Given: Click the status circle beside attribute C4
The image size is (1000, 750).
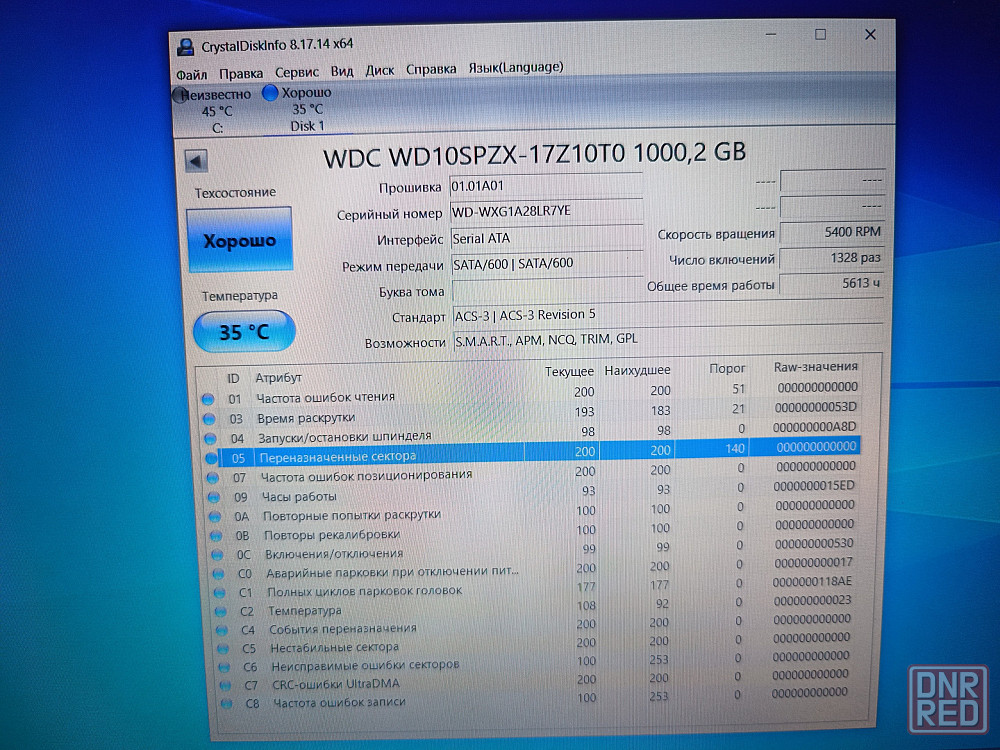Looking at the screenshot, I should [222, 630].
